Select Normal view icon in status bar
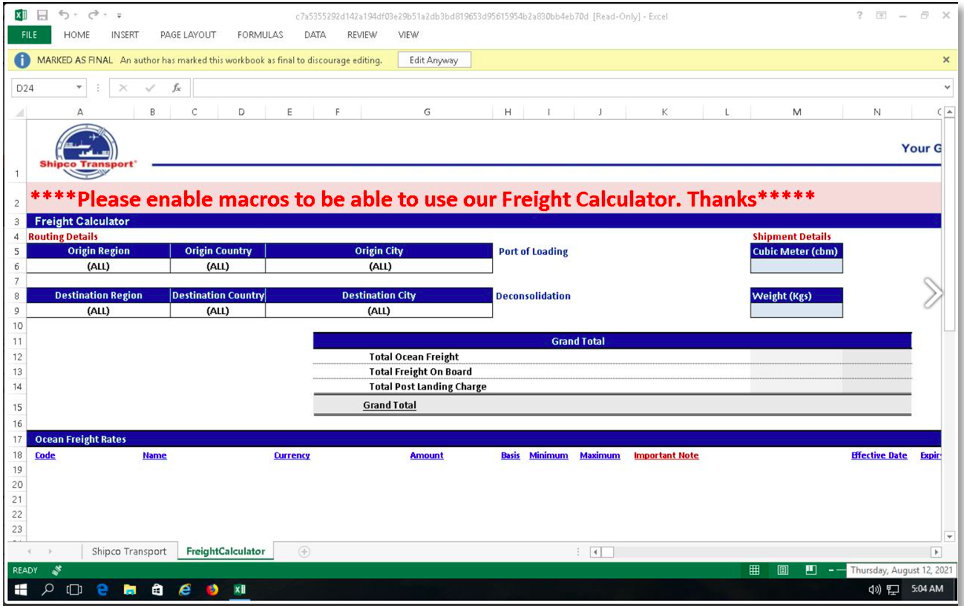 (x=755, y=570)
